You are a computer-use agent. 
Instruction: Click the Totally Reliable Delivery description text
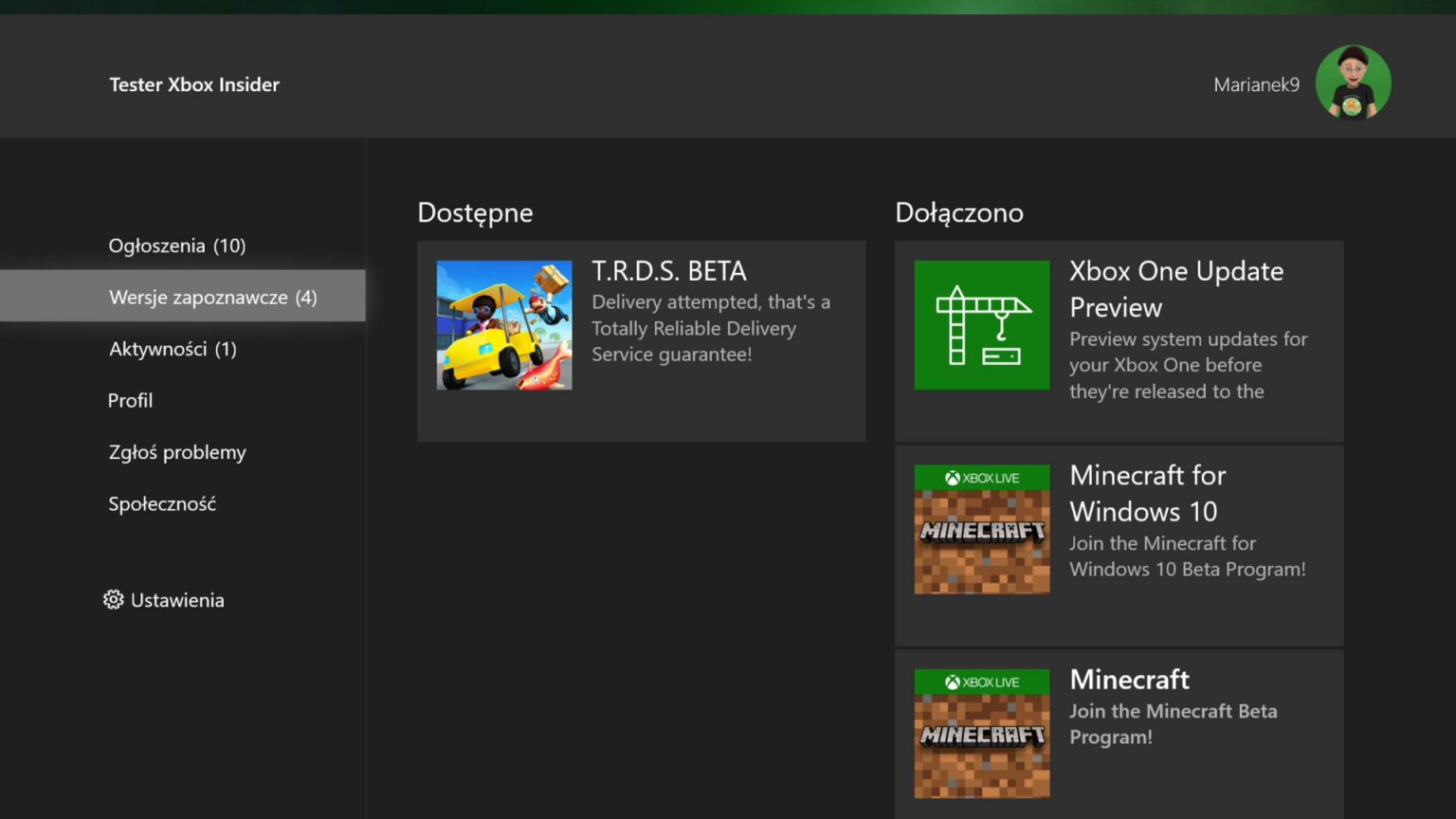point(711,328)
